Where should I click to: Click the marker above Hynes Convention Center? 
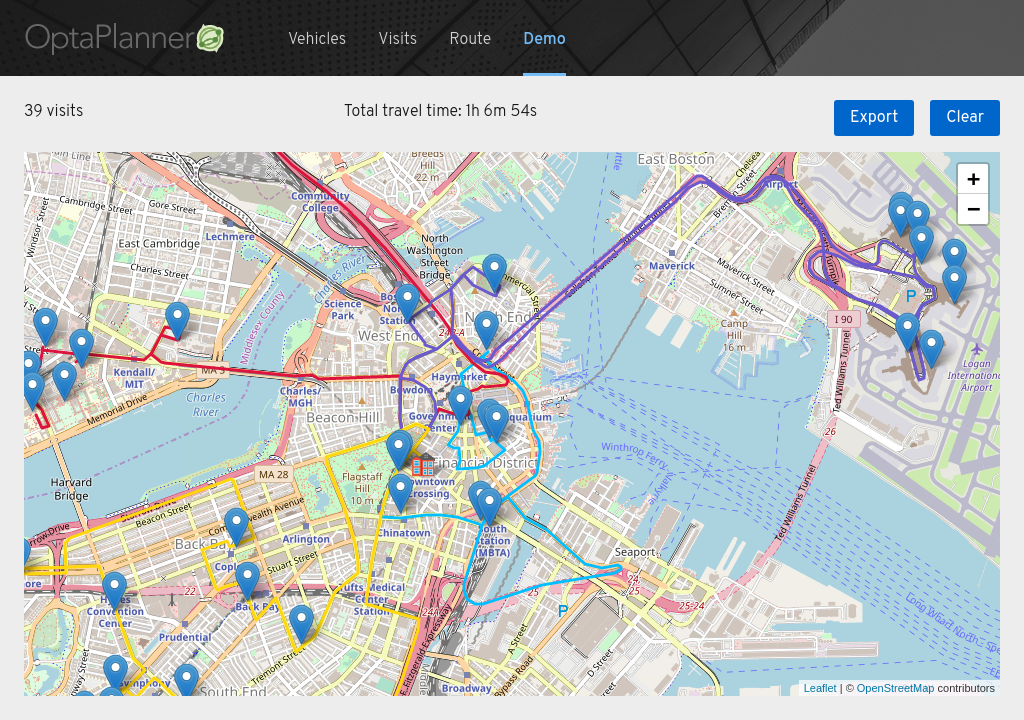tap(114, 590)
